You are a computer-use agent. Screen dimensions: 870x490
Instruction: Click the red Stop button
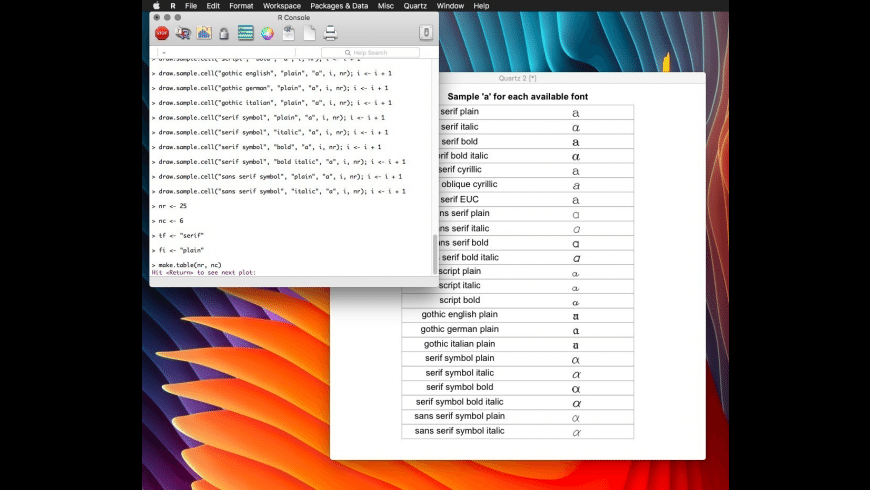click(x=162, y=33)
